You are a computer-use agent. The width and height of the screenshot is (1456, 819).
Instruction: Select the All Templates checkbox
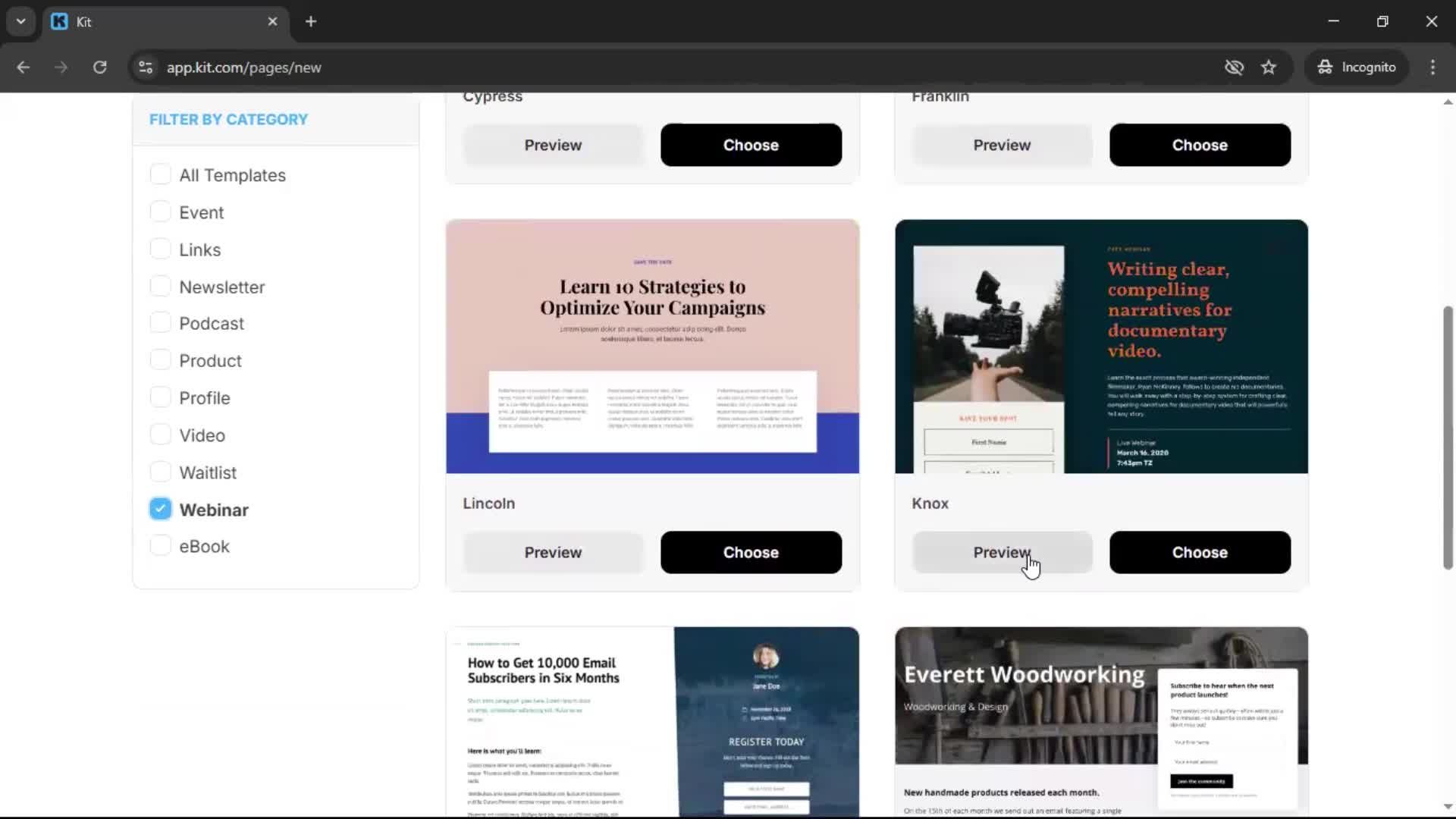click(160, 174)
